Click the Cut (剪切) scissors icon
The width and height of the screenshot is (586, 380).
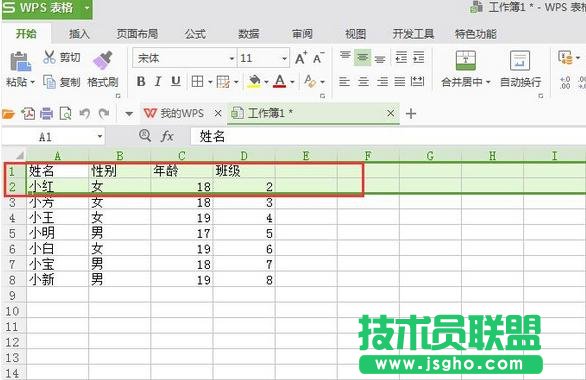(49, 57)
